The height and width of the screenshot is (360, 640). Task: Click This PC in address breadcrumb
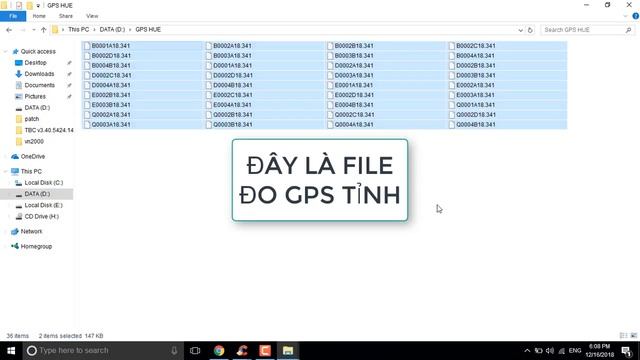[x=78, y=29]
